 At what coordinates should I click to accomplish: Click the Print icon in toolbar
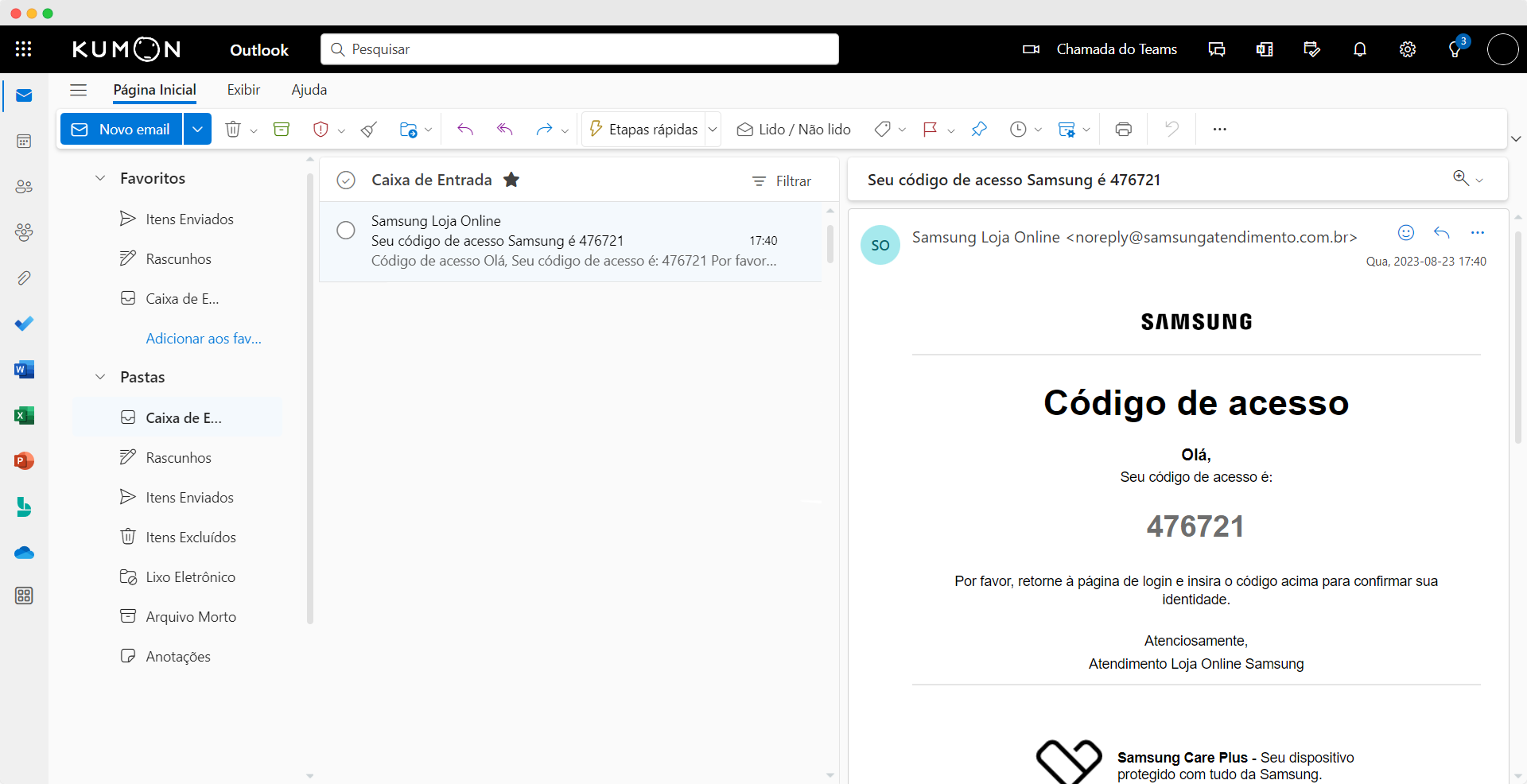click(x=1123, y=129)
